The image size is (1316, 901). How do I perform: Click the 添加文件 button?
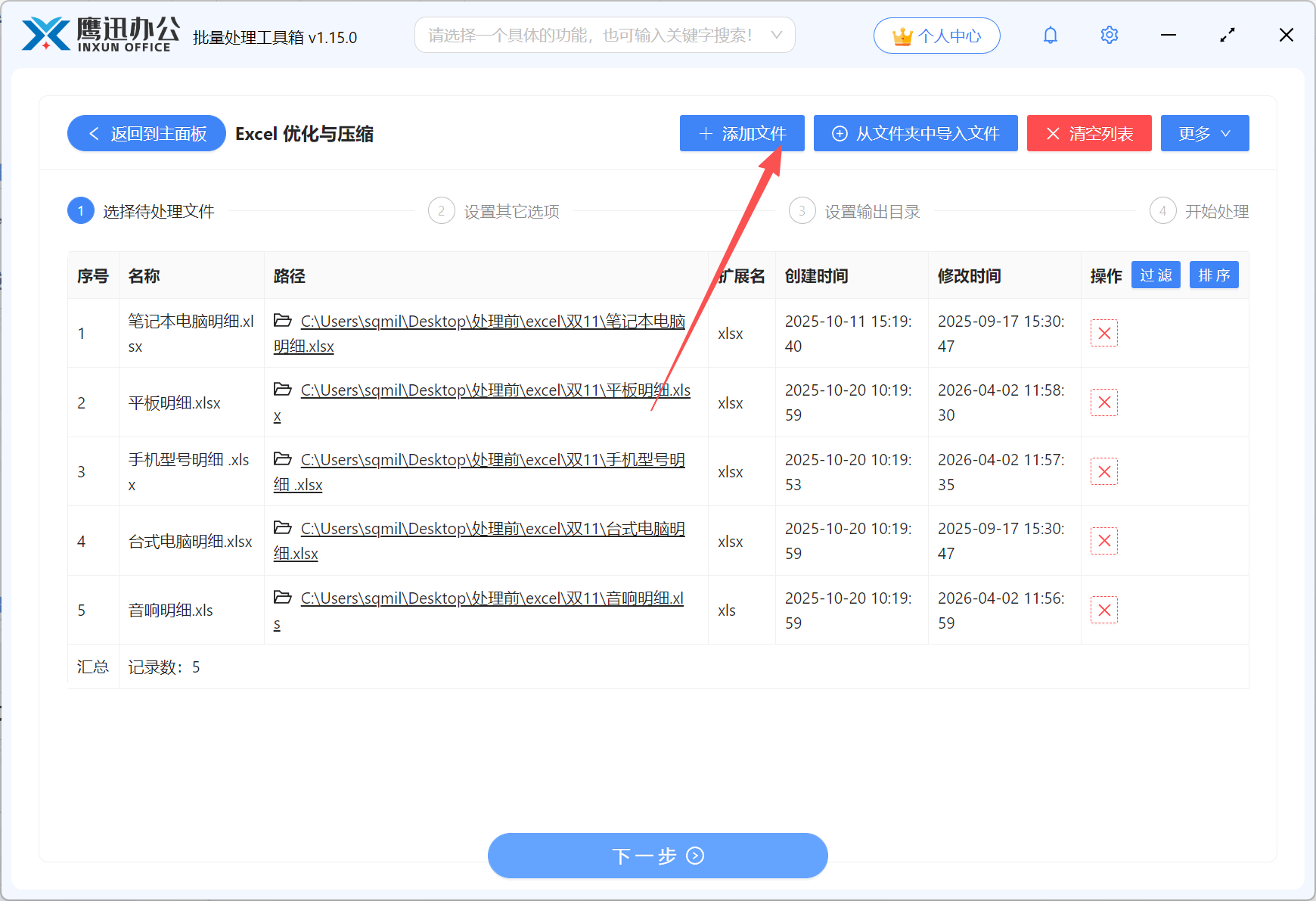741,133
